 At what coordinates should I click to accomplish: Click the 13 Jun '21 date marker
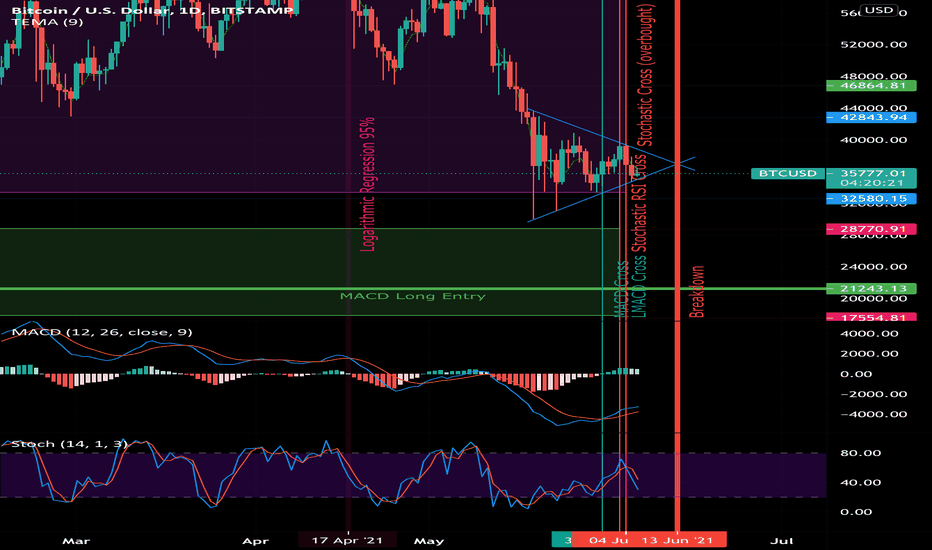click(677, 540)
